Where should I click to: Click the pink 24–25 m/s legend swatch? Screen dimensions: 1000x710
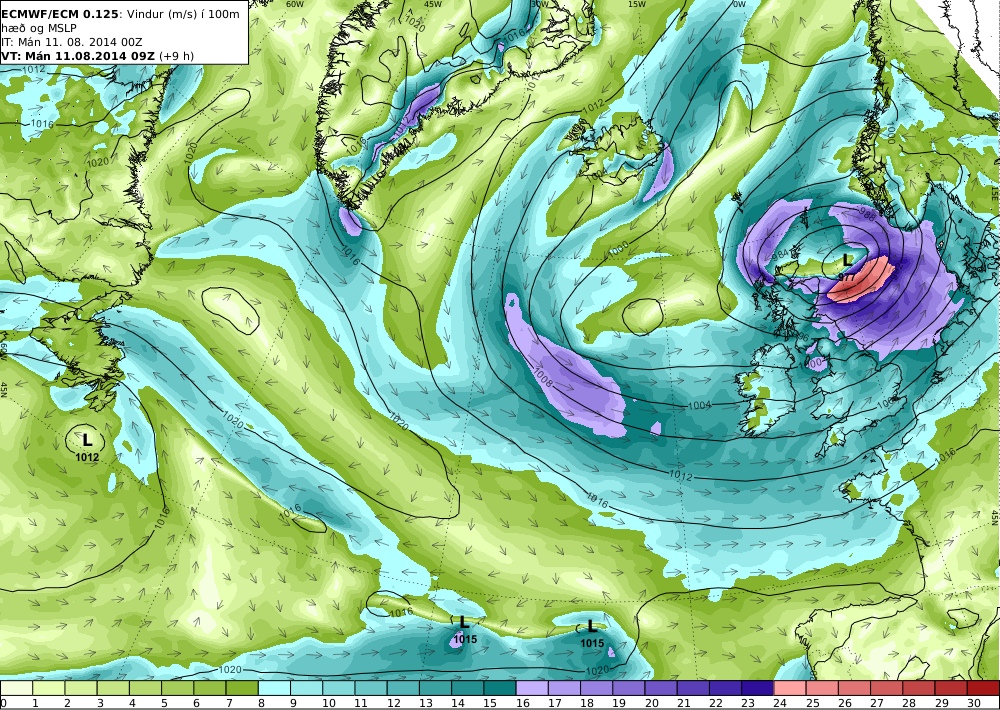tap(790, 688)
